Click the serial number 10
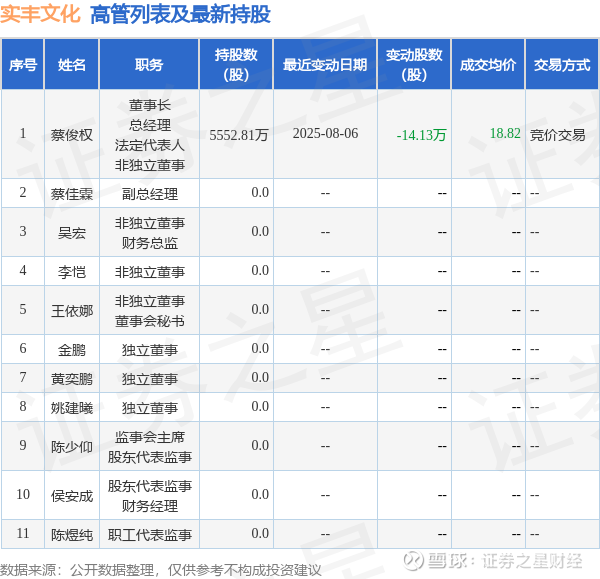The width and height of the screenshot is (600, 579). coord(23,494)
